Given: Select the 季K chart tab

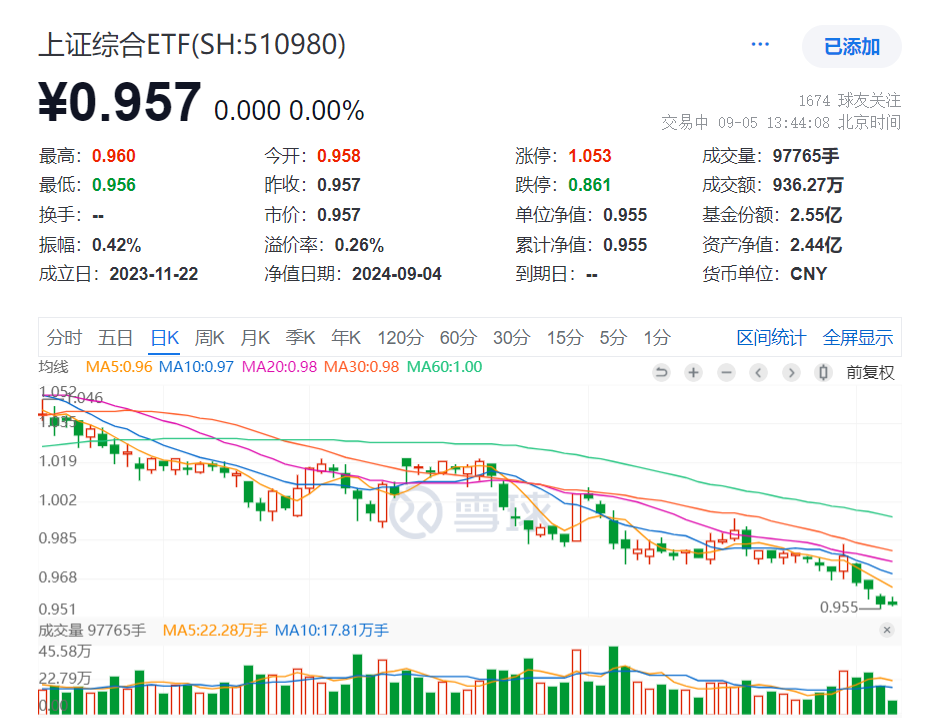Looking at the screenshot, I should 301,338.
